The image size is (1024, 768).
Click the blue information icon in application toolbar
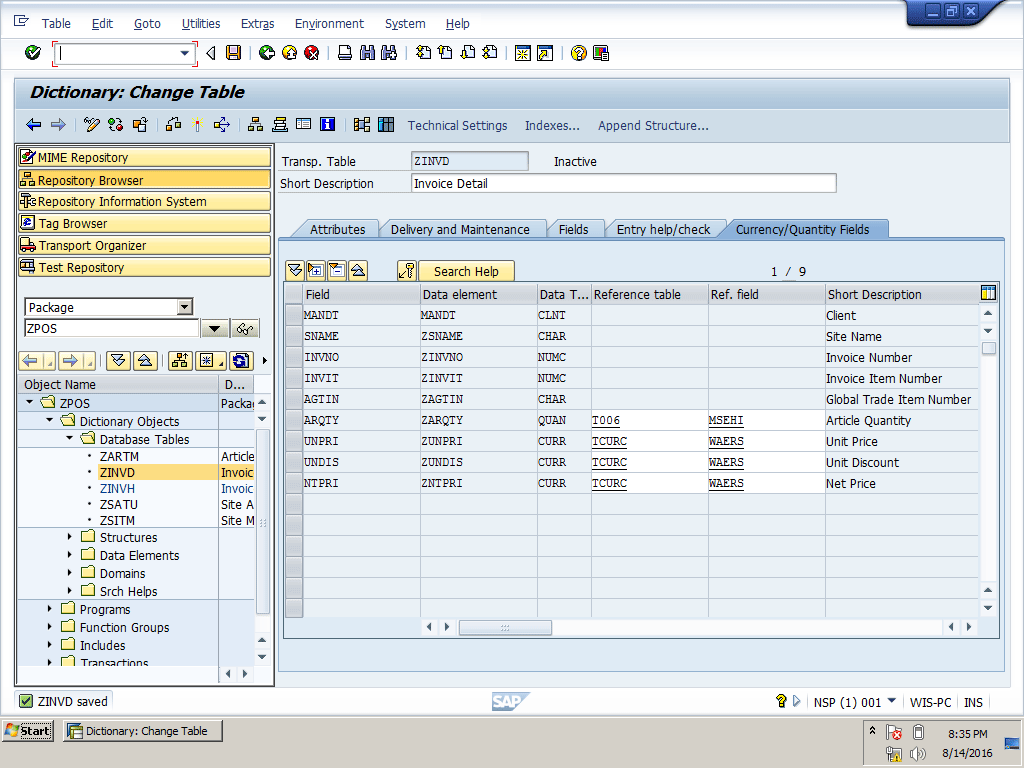(x=327, y=125)
